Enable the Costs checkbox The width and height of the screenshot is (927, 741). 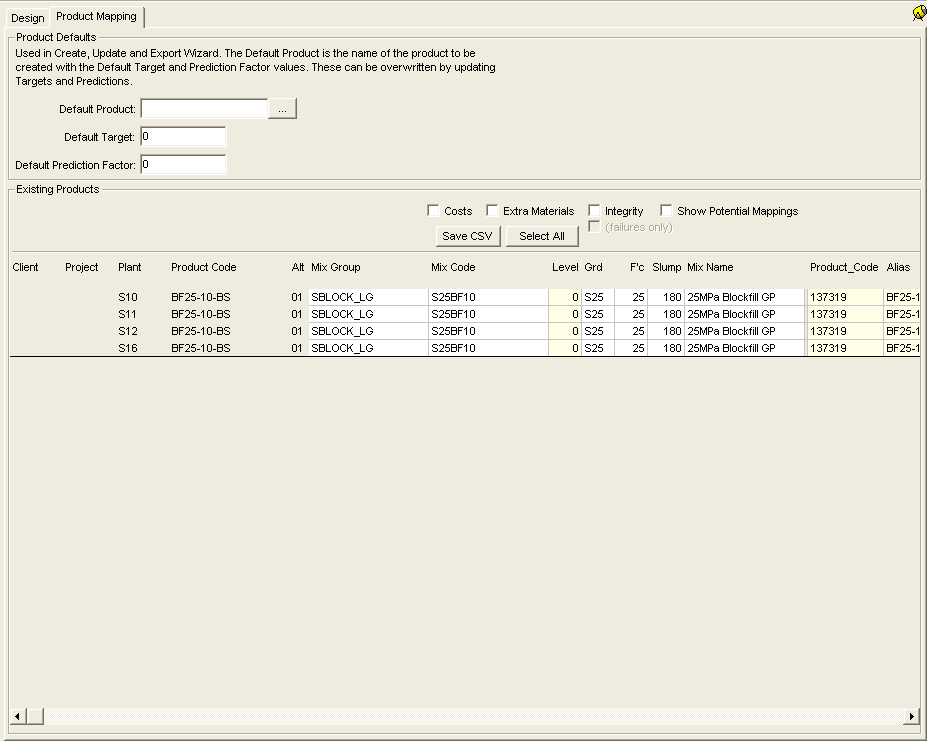(x=433, y=211)
